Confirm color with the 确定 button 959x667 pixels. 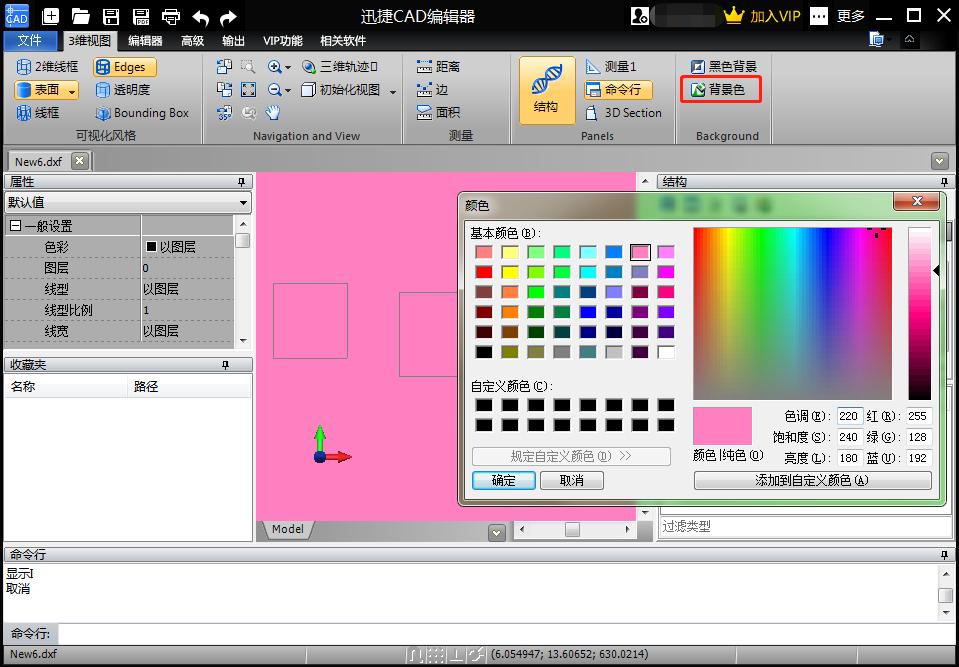(x=504, y=481)
